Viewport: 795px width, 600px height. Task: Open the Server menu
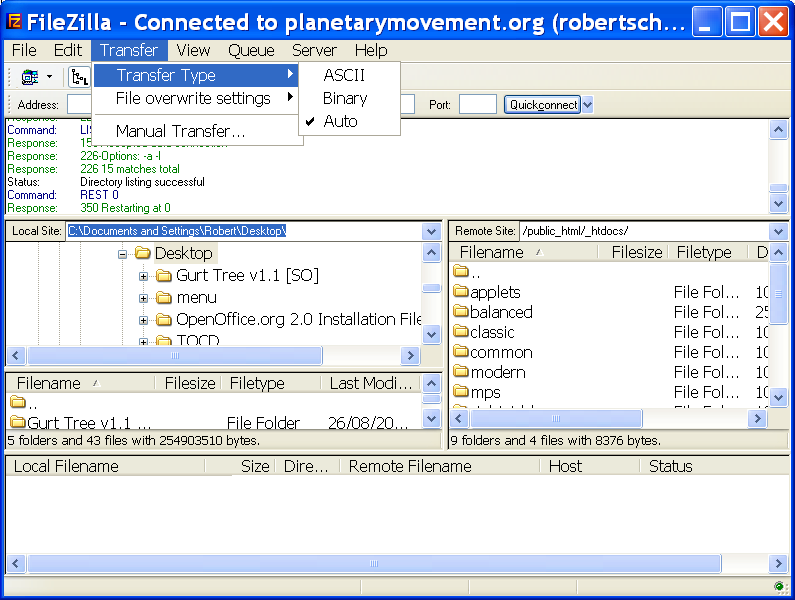click(x=314, y=50)
